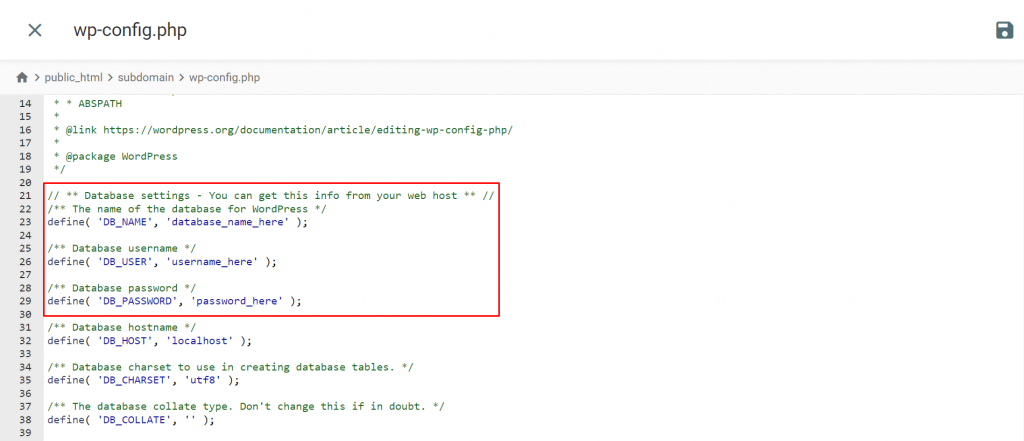Image resolution: width=1024 pixels, height=441 pixels.
Task: Click the 'database collate type' comment line
Action: point(246,406)
